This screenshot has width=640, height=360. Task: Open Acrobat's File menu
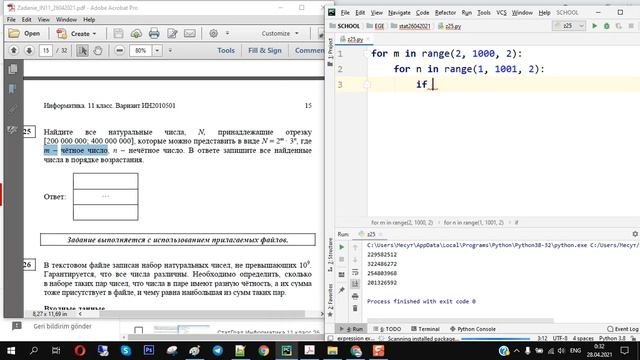click(x=11, y=20)
